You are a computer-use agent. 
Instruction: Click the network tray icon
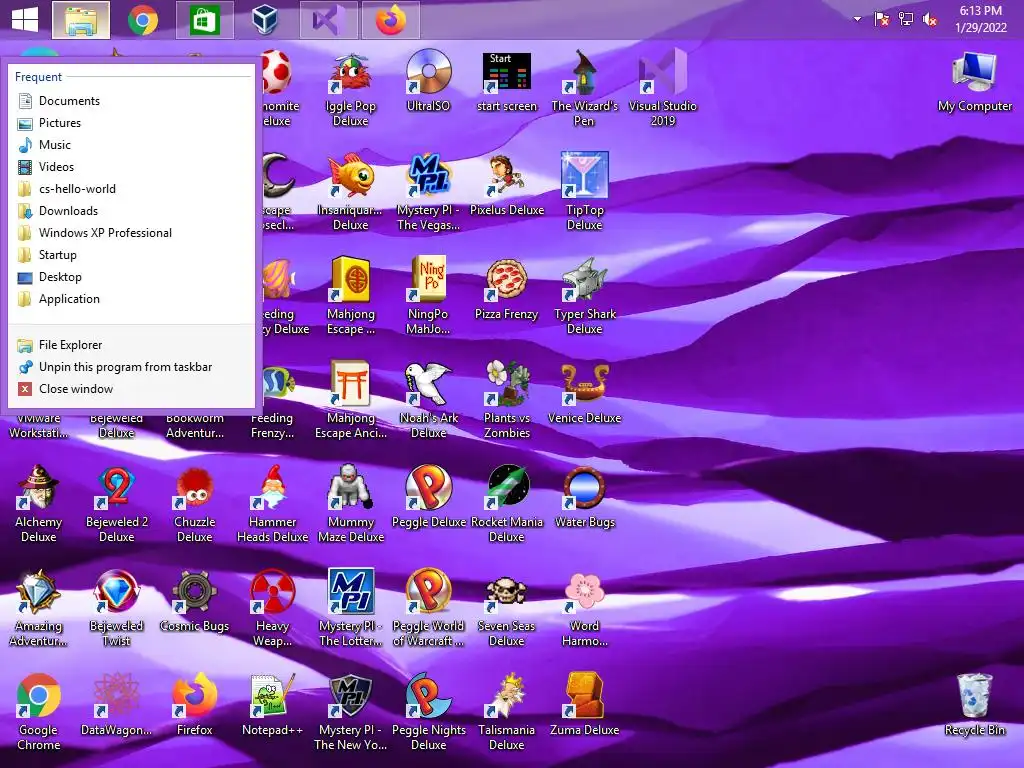(x=905, y=19)
